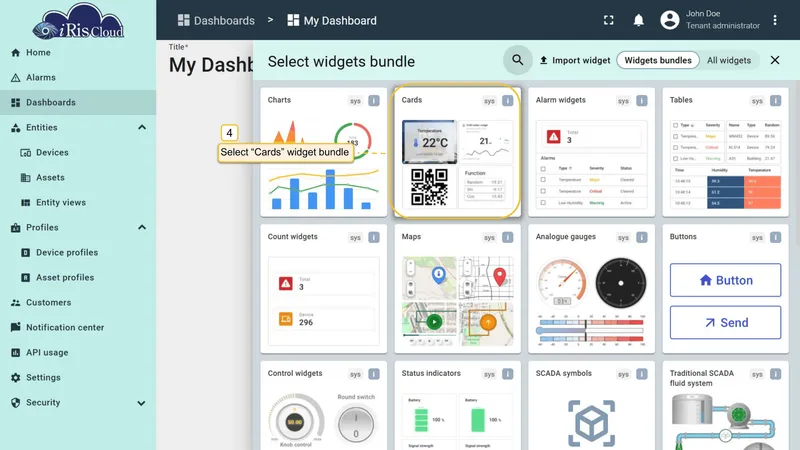Click the info icon on Analogue gauges bundle
The height and width of the screenshot is (450, 800).
click(x=641, y=237)
